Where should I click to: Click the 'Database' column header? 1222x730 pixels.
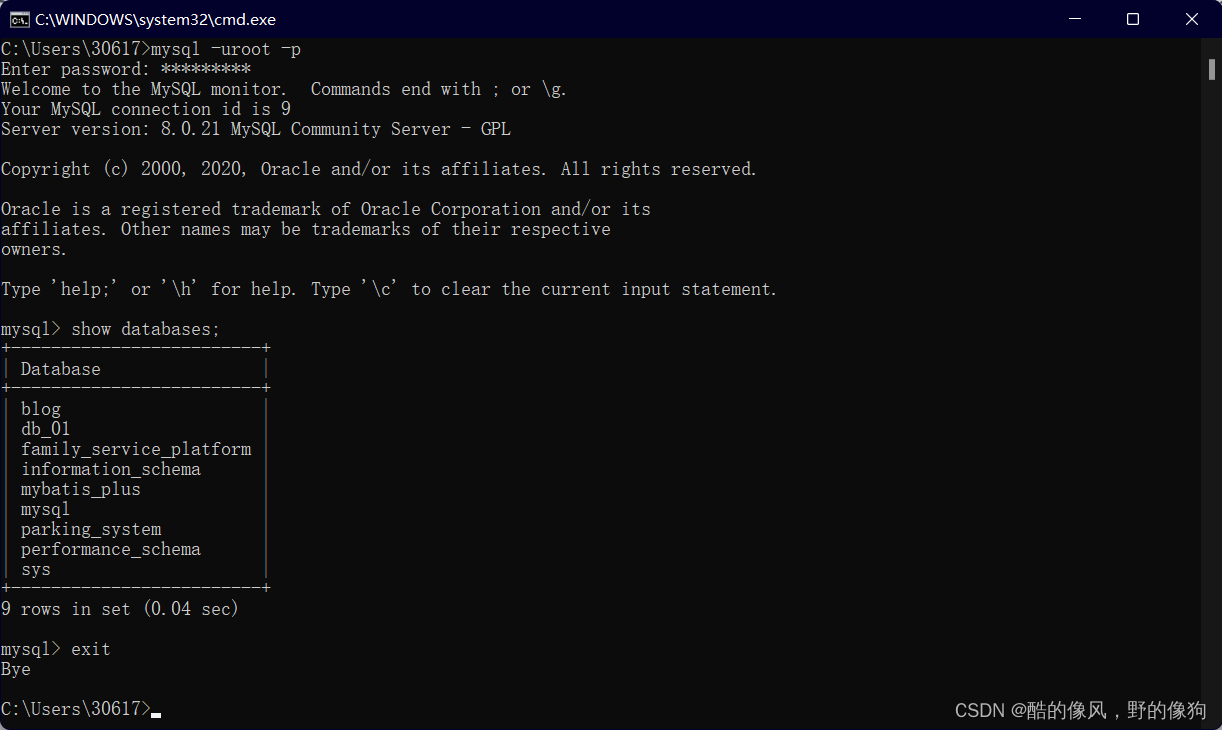(x=61, y=369)
